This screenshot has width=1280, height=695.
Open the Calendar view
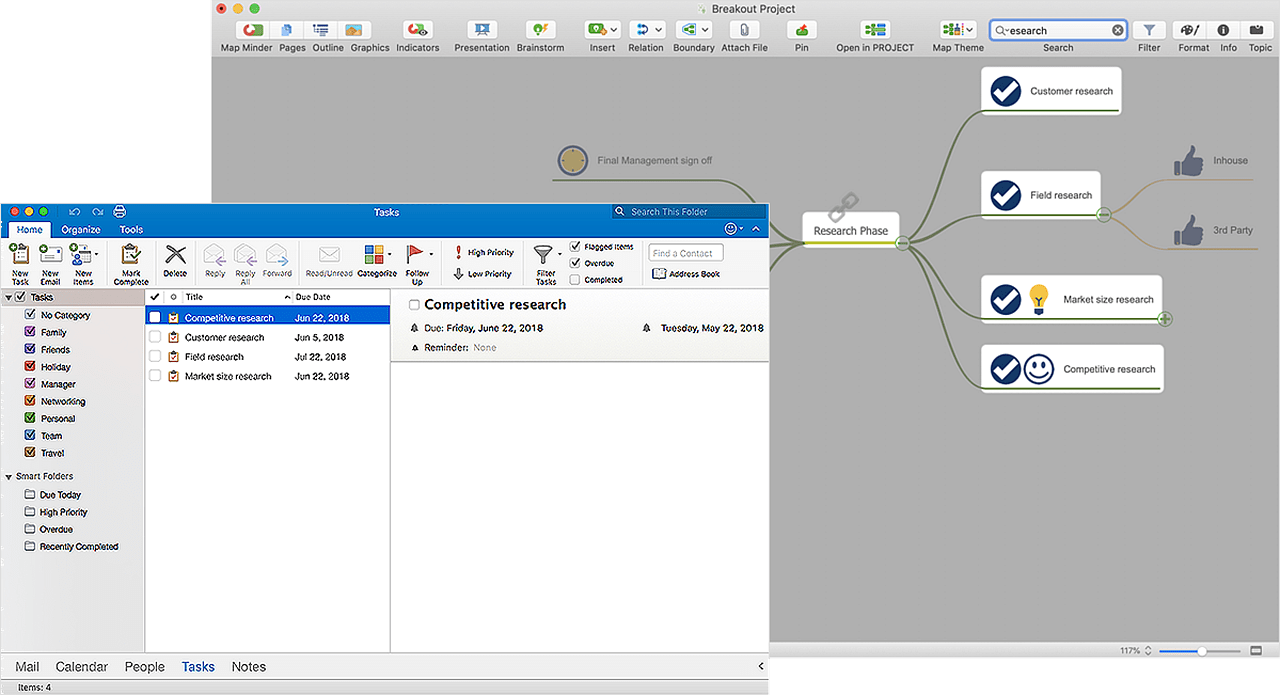(81, 666)
